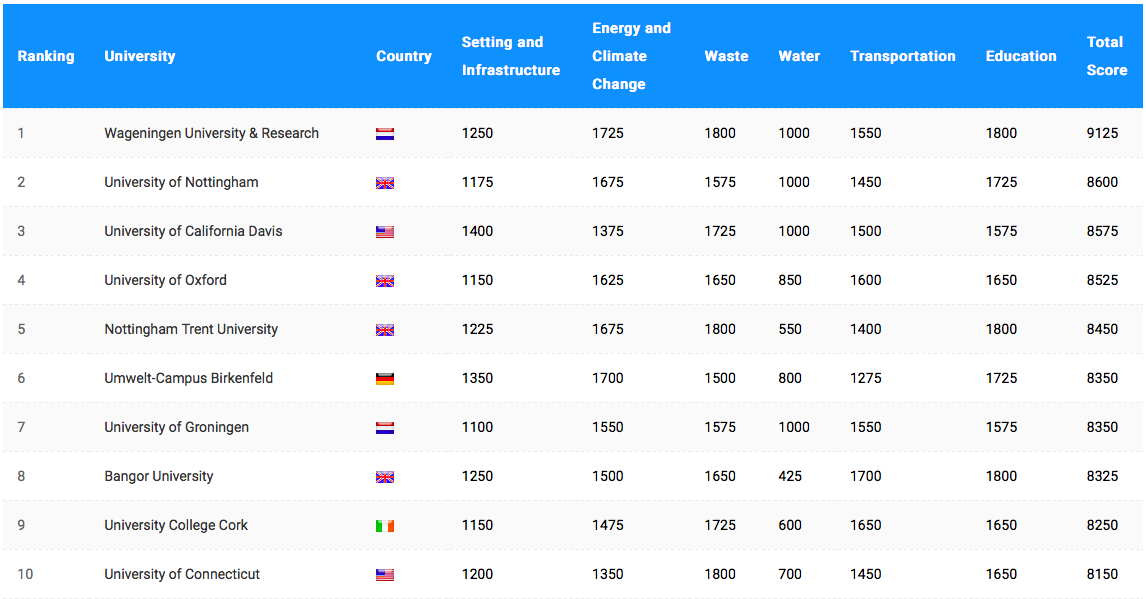Click ranking number 10
Image resolution: width=1146 pixels, height=599 pixels.
tap(26, 573)
